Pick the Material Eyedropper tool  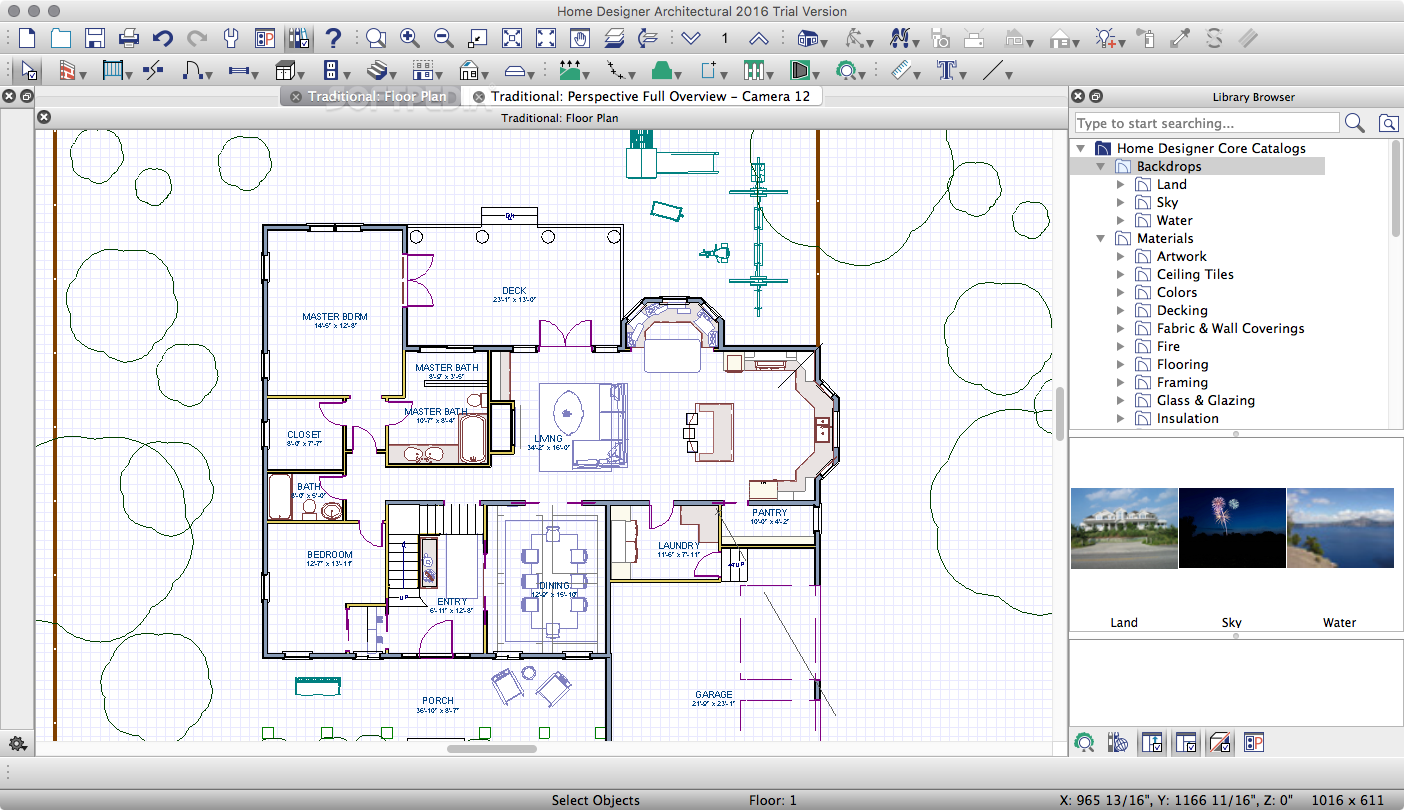(x=1180, y=39)
